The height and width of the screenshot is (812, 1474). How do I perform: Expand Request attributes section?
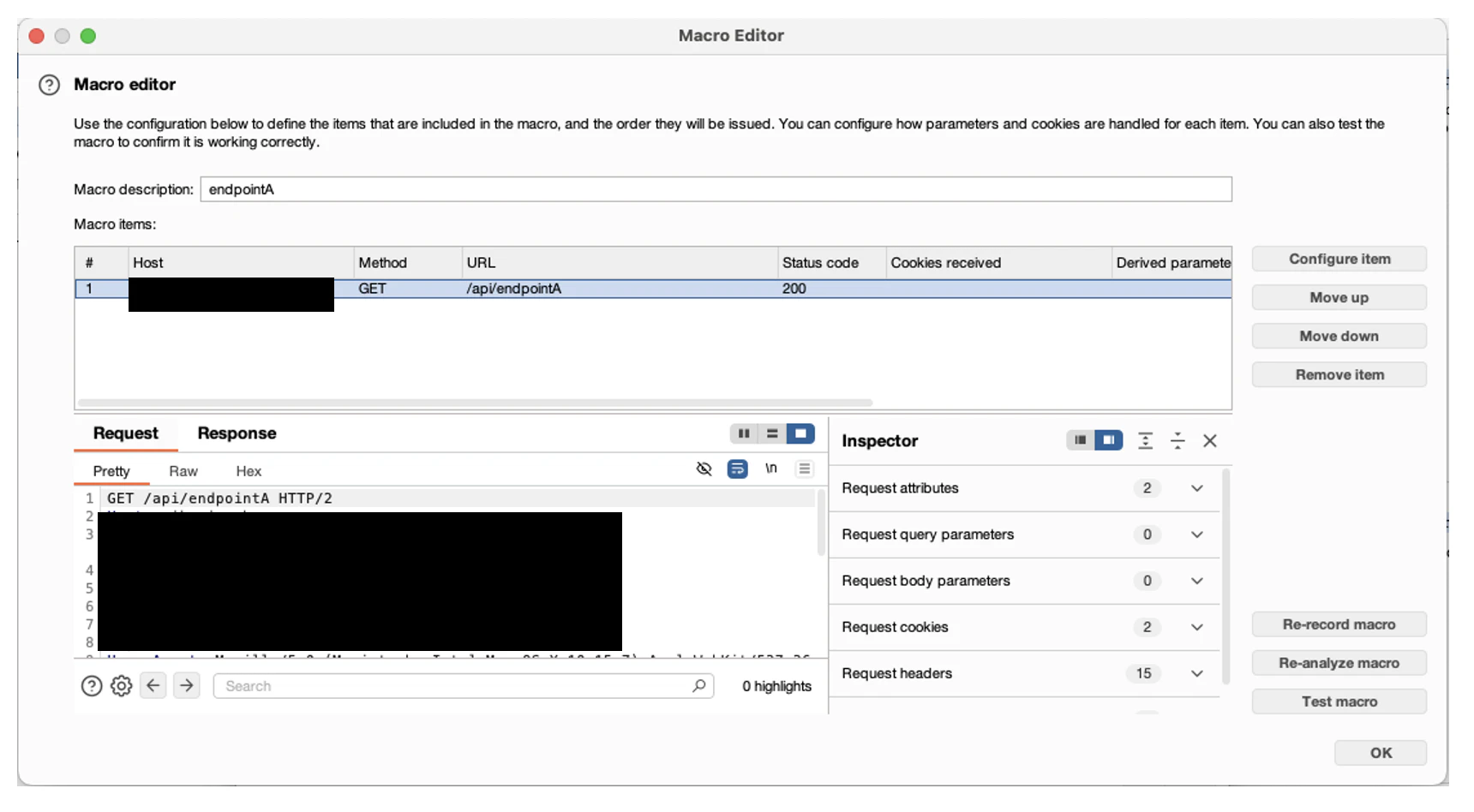click(1197, 488)
